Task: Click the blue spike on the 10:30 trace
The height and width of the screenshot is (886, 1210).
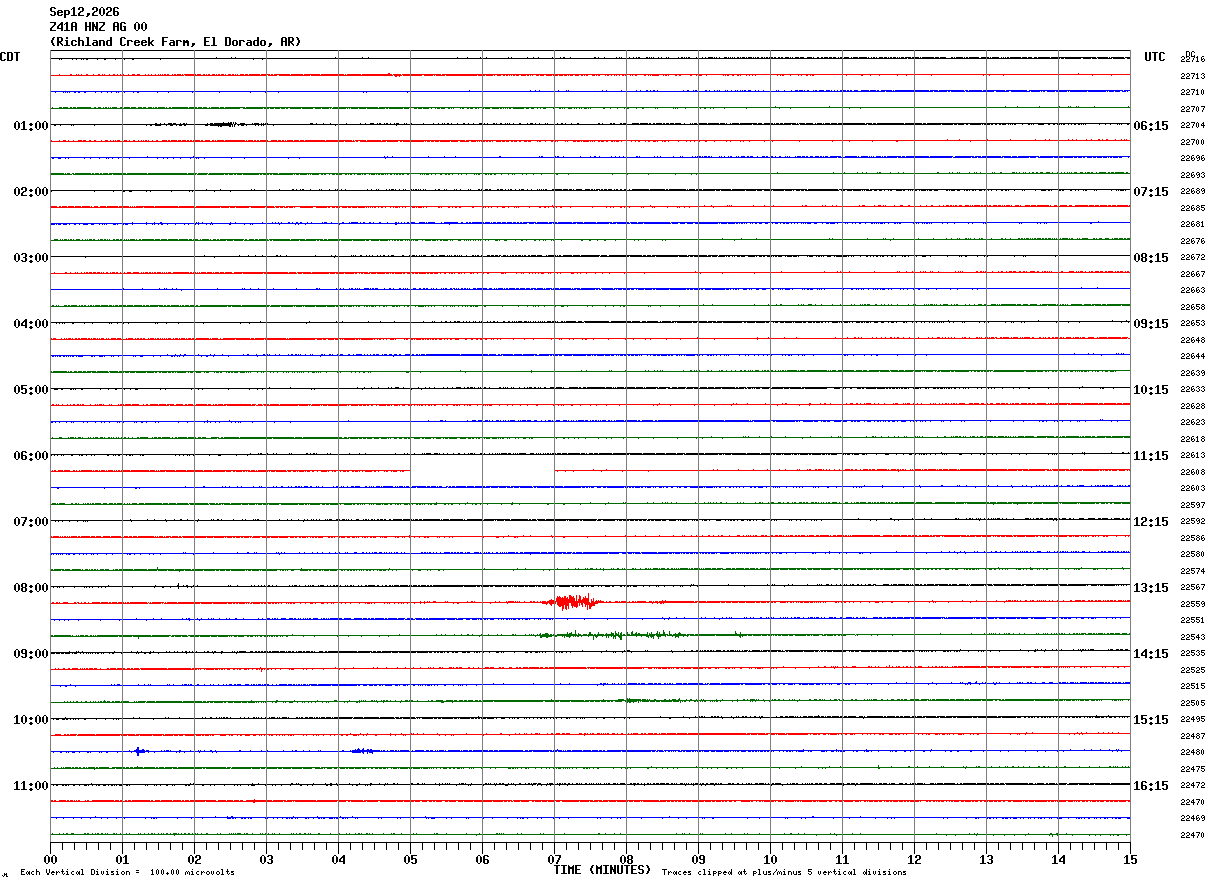Action: pyautogui.click(x=141, y=751)
